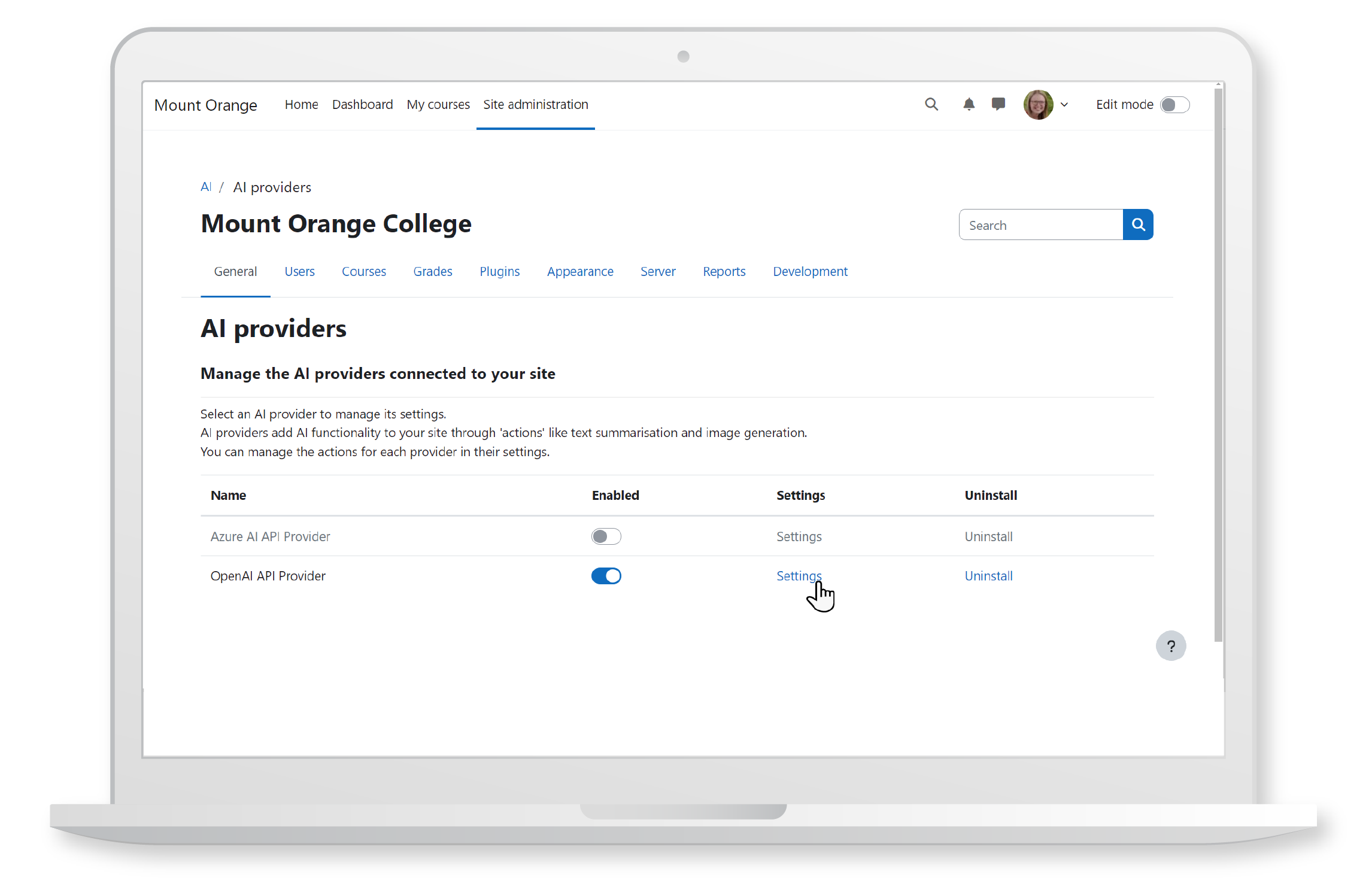Select the Users tab
The height and width of the screenshot is (886, 1372).
299,271
